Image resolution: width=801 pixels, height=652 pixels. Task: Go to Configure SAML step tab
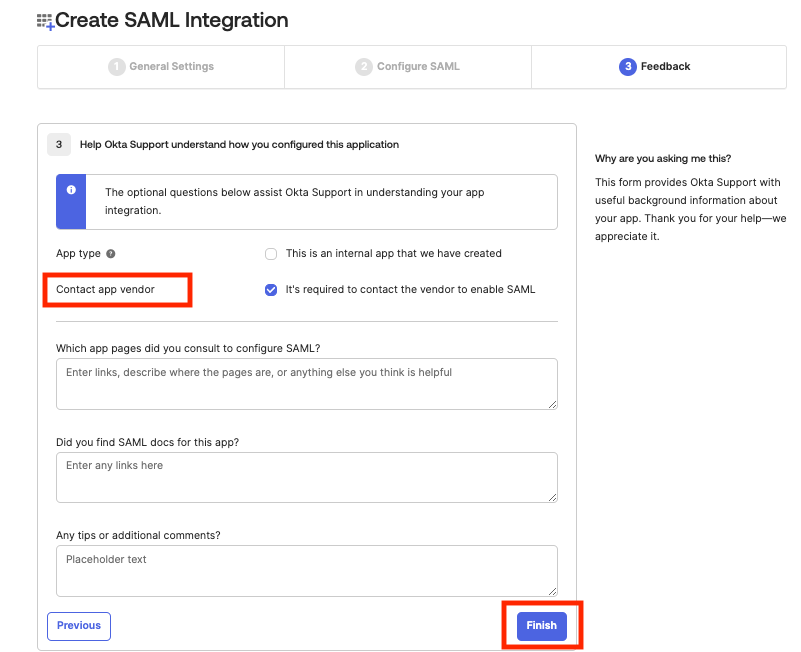[x=408, y=67]
